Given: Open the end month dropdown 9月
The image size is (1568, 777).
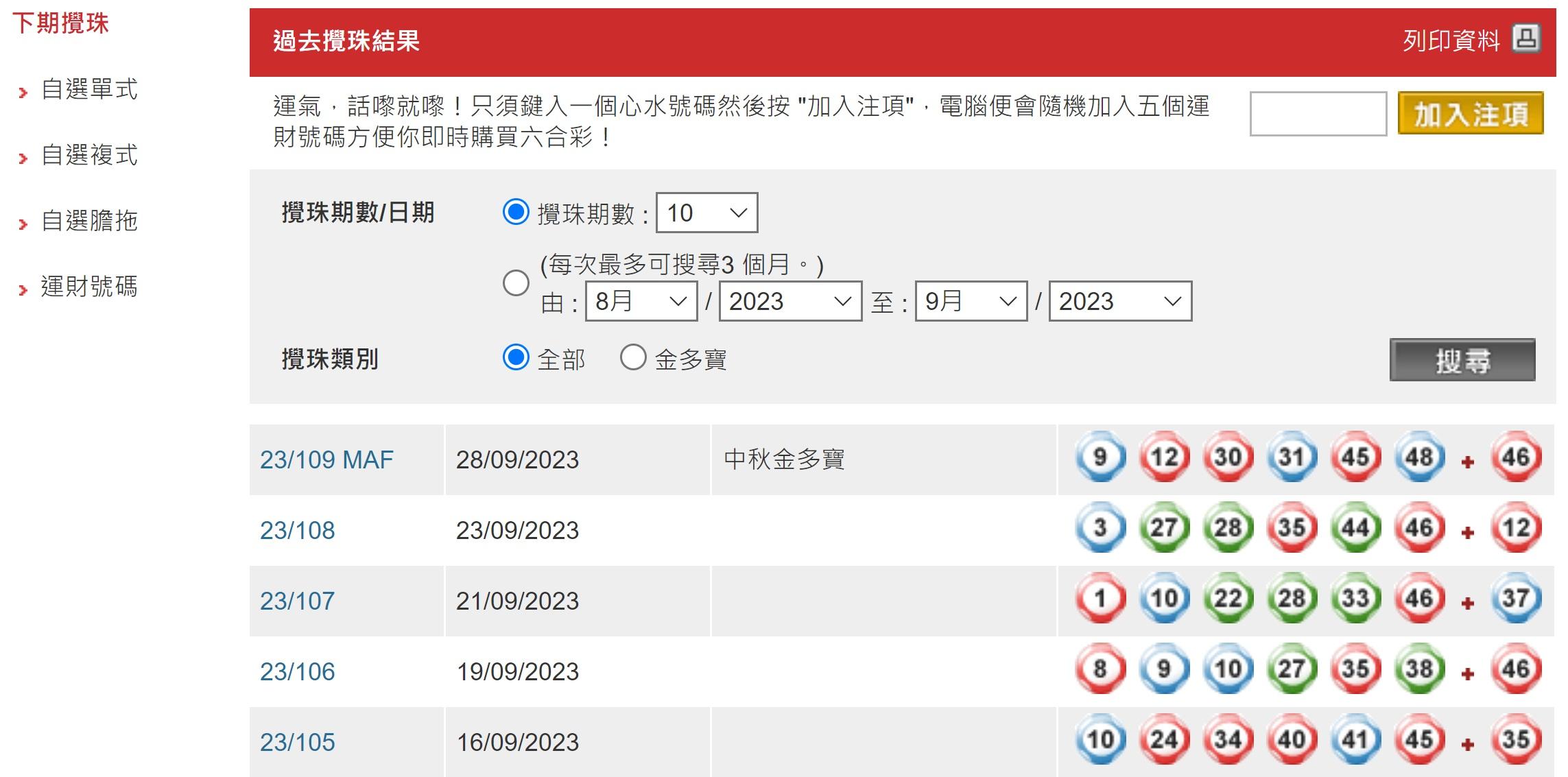Looking at the screenshot, I should pyautogui.click(x=971, y=301).
